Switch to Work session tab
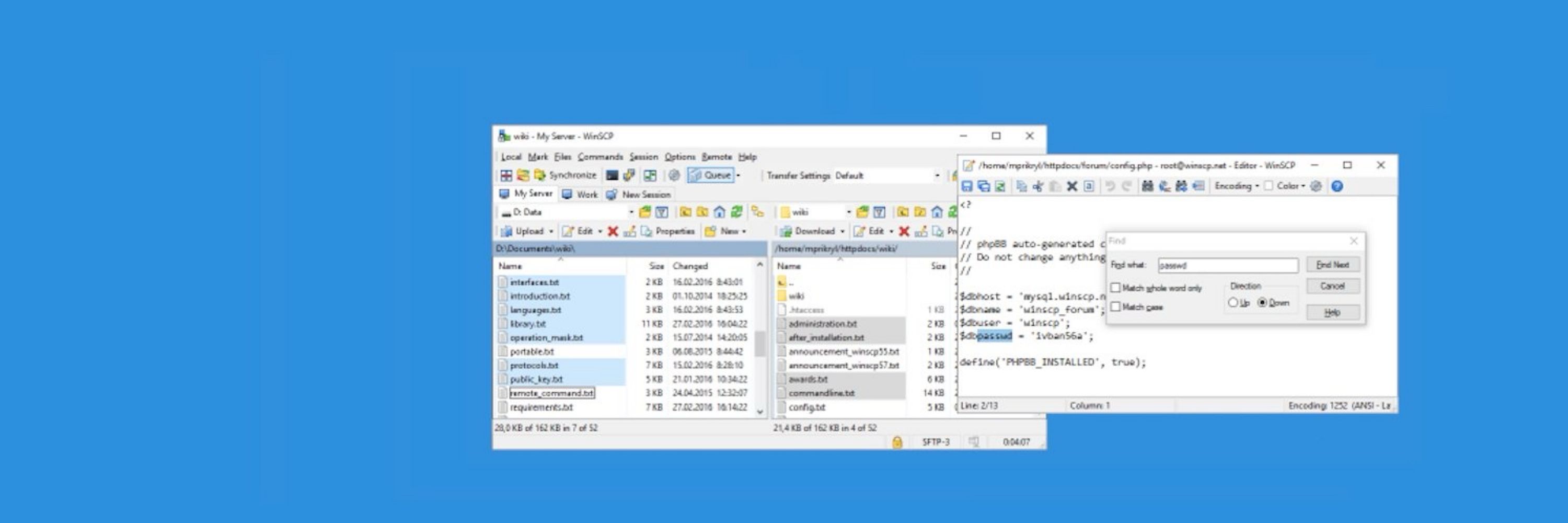 [580, 194]
